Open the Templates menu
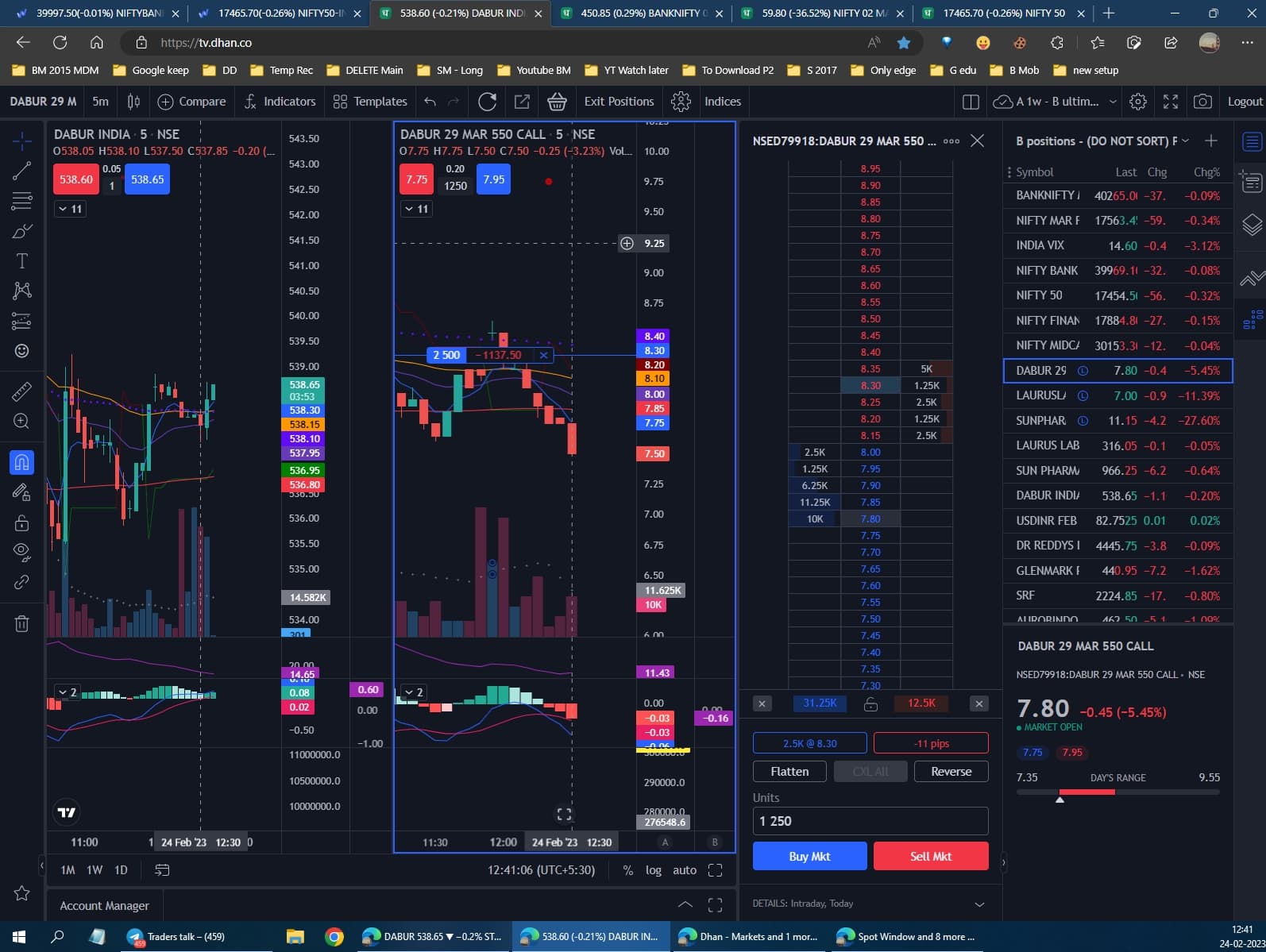The image size is (1266, 952). [x=370, y=102]
